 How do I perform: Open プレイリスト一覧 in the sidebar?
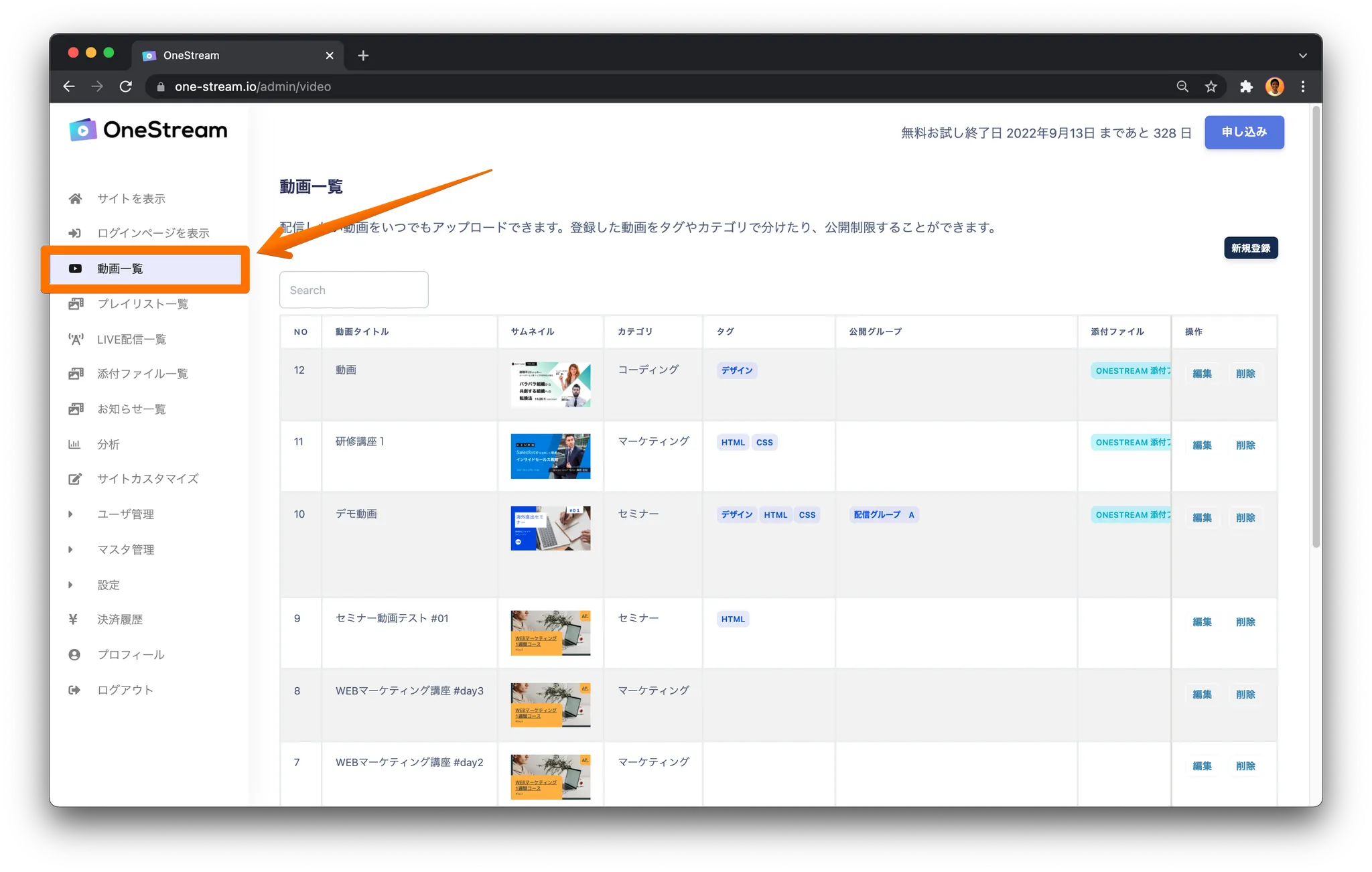tap(142, 304)
